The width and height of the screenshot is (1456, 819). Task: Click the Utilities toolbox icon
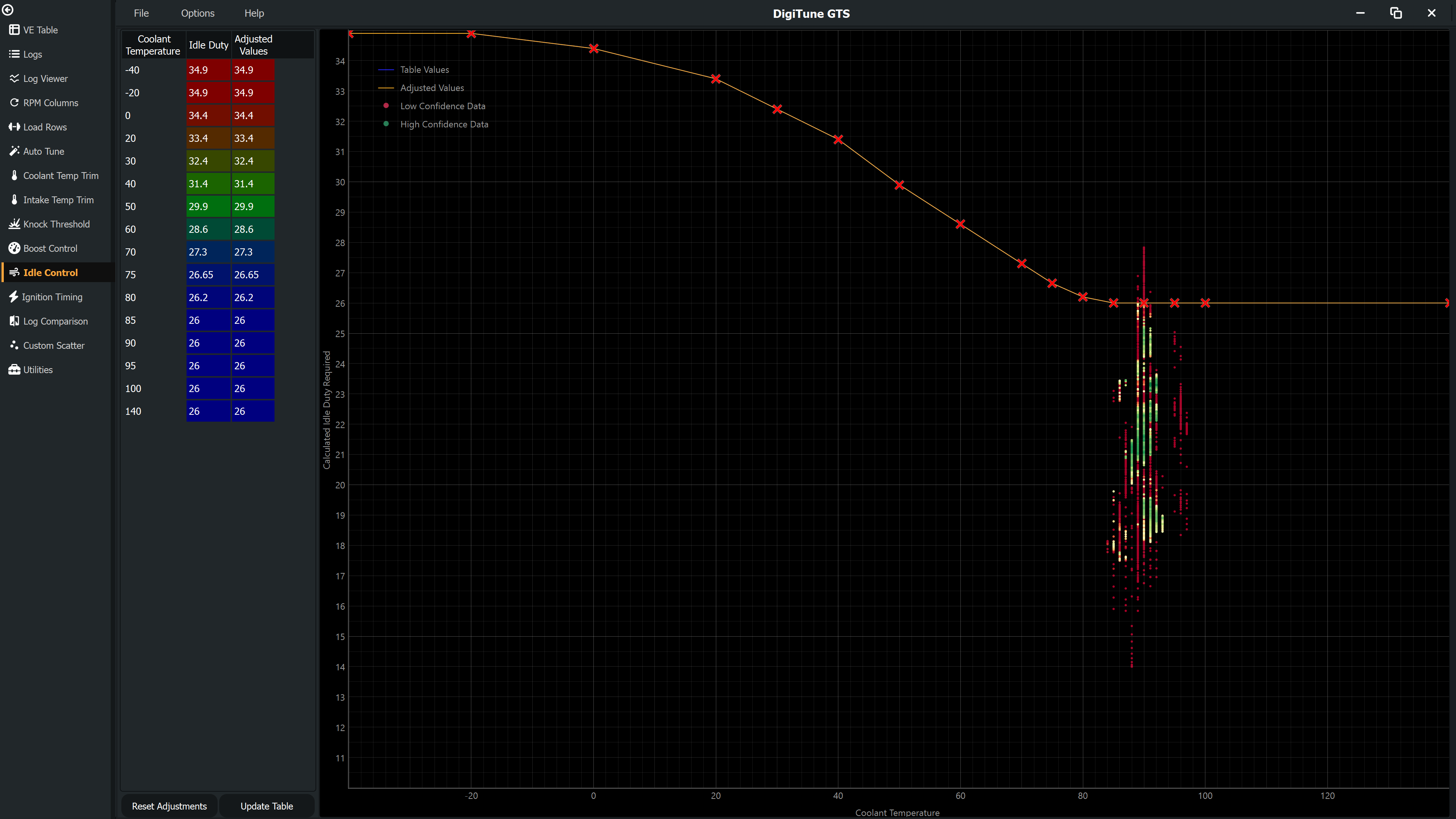pyautogui.click(x=14, y=370)
